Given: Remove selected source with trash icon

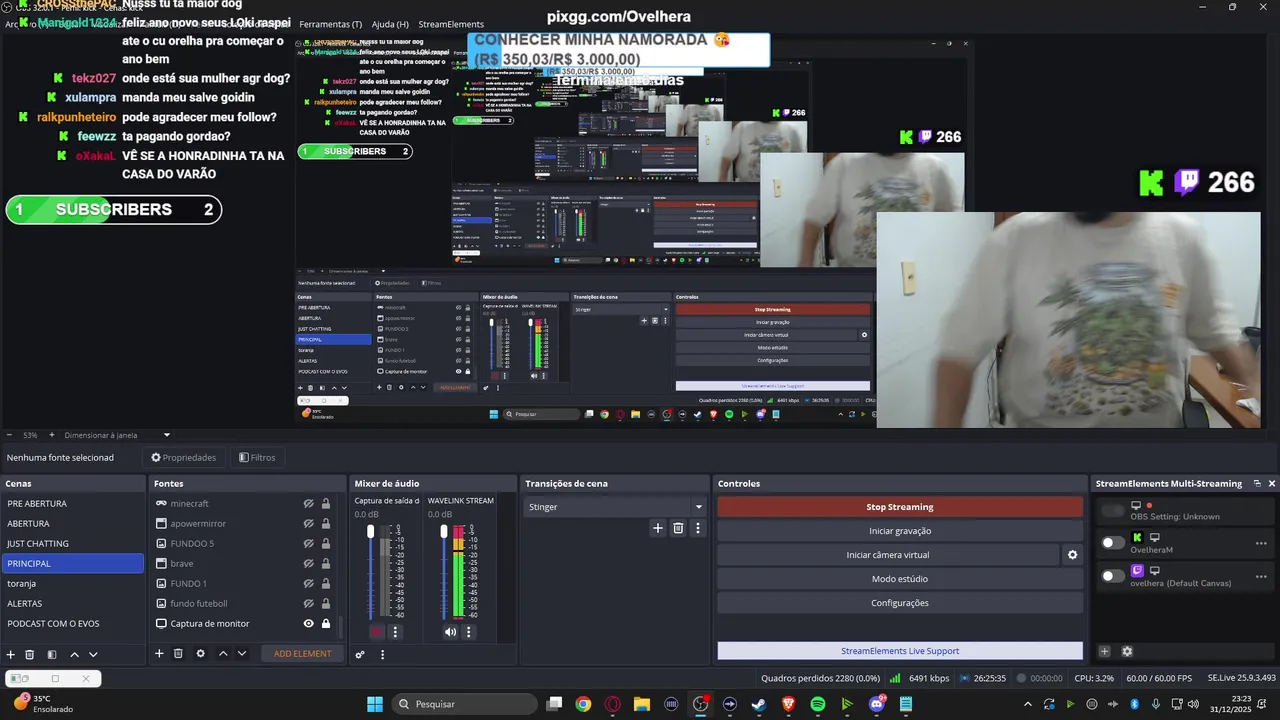Looking at the screenshot, I should pos(178,653).
